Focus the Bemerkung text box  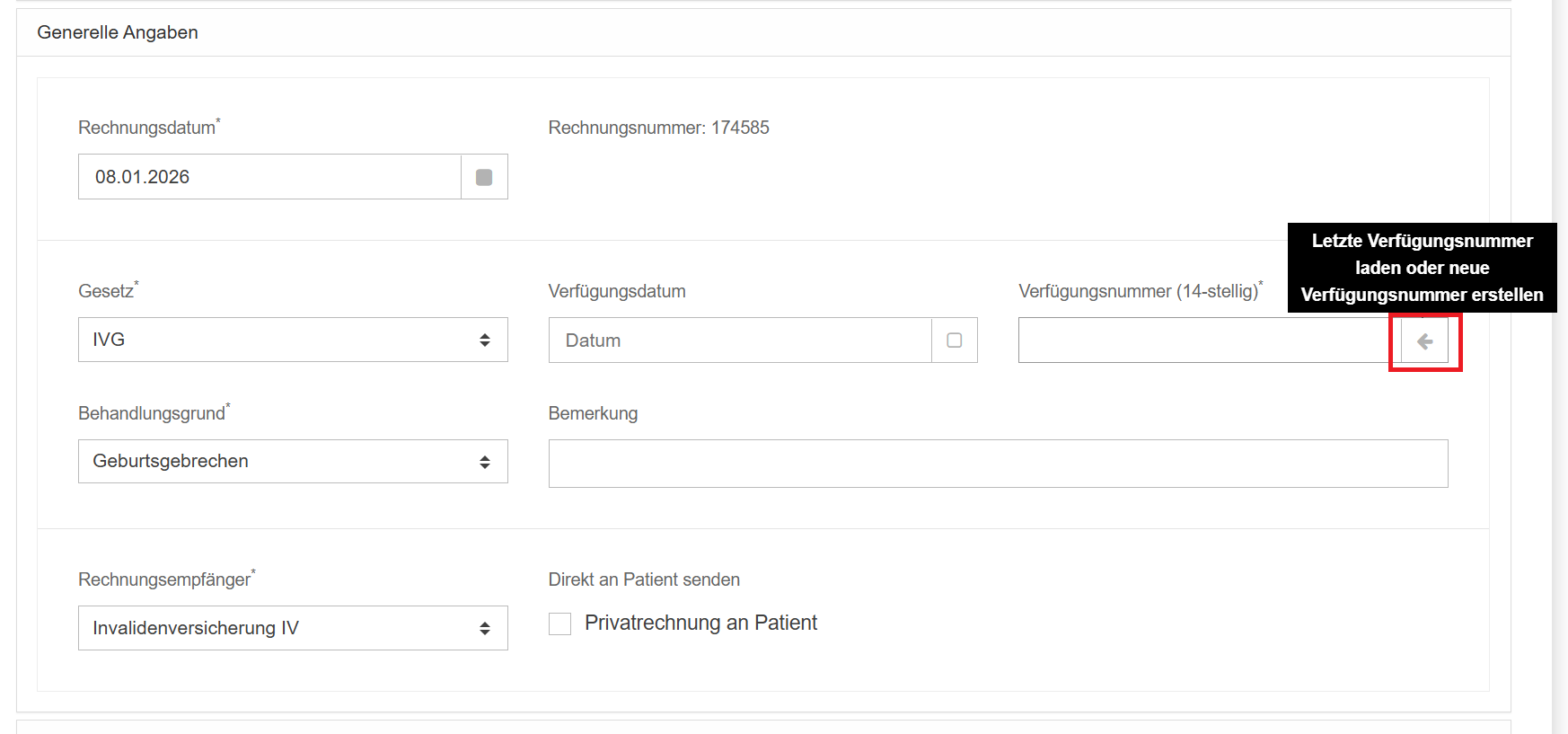tap(998, 464)
